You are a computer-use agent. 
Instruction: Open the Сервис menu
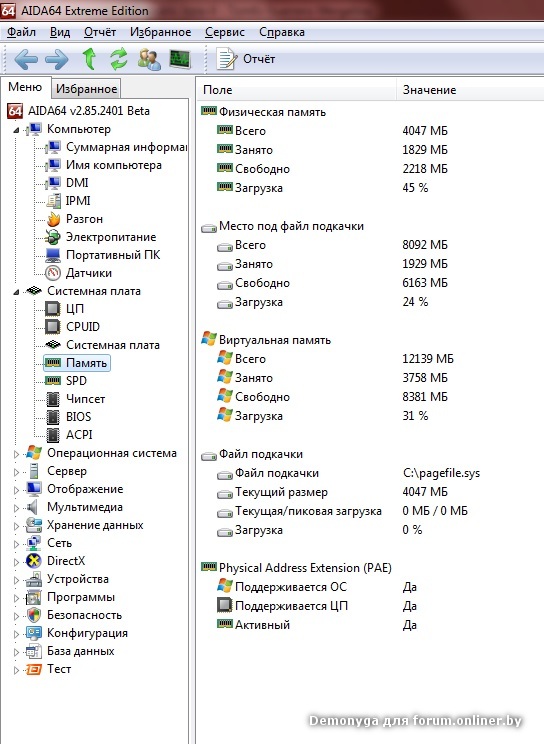[x=225, y=32]
